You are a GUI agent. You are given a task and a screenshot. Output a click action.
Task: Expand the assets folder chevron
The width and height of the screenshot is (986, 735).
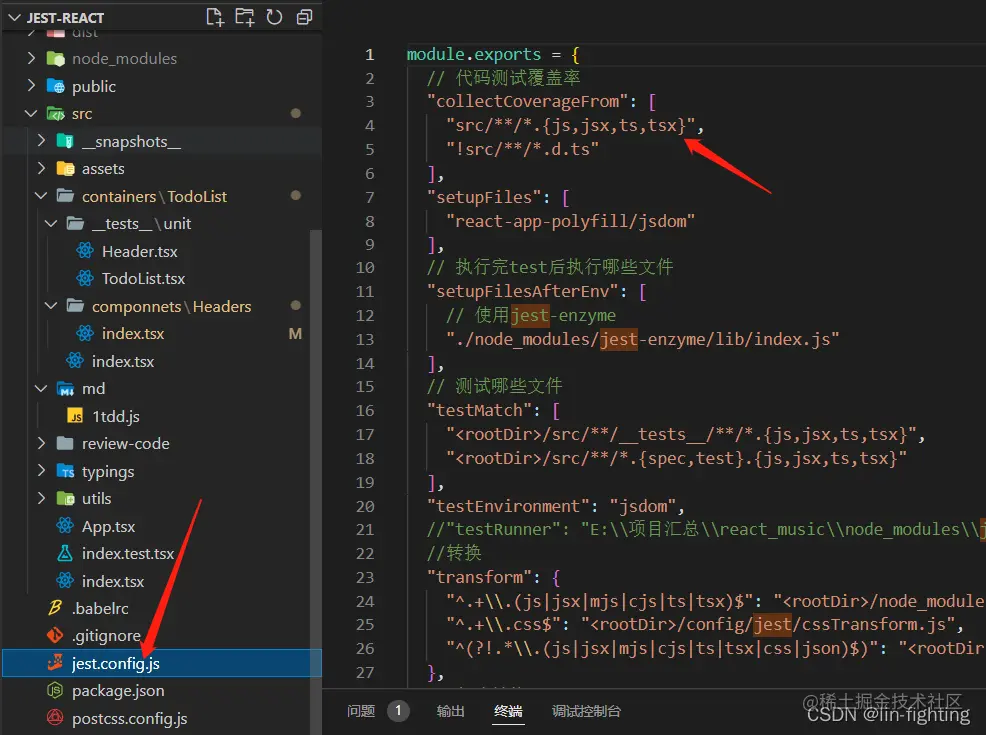pyautogui.click(x=42, y=169)
